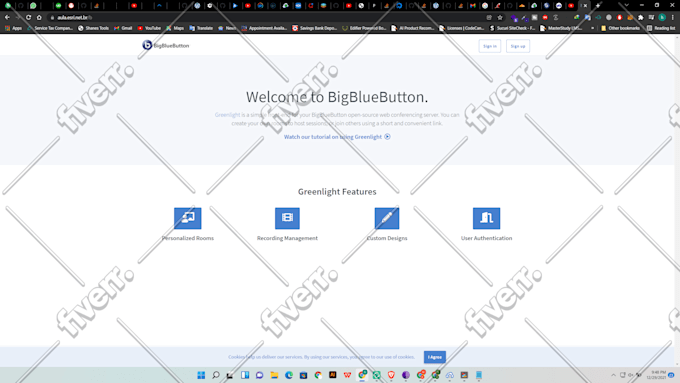Reload the page with refresh icon

(28, 17)
